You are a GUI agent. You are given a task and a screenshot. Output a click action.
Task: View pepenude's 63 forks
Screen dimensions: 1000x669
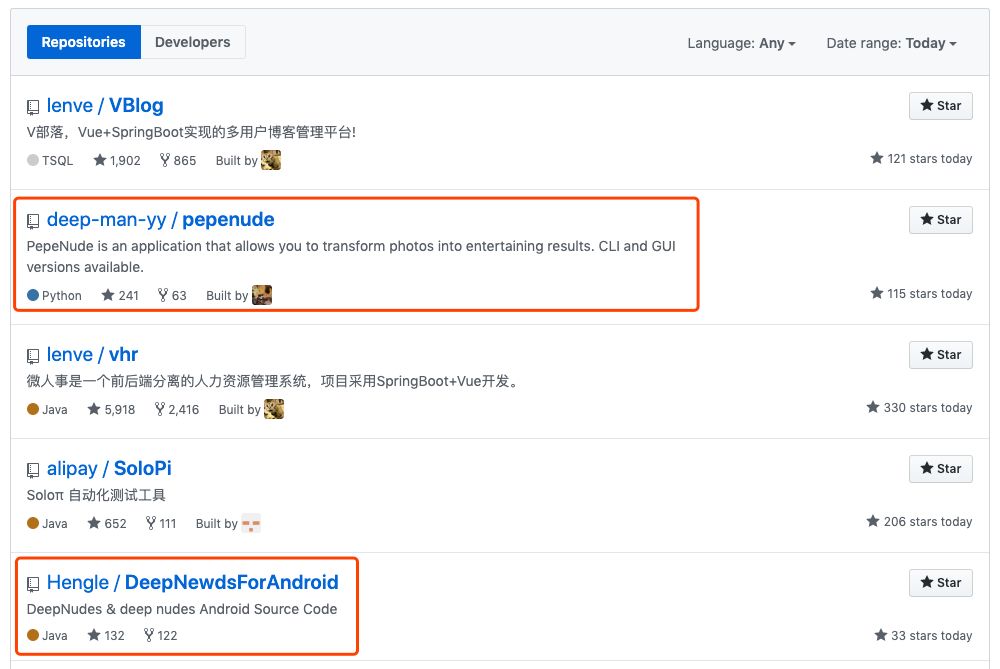[x=172, y=295]
